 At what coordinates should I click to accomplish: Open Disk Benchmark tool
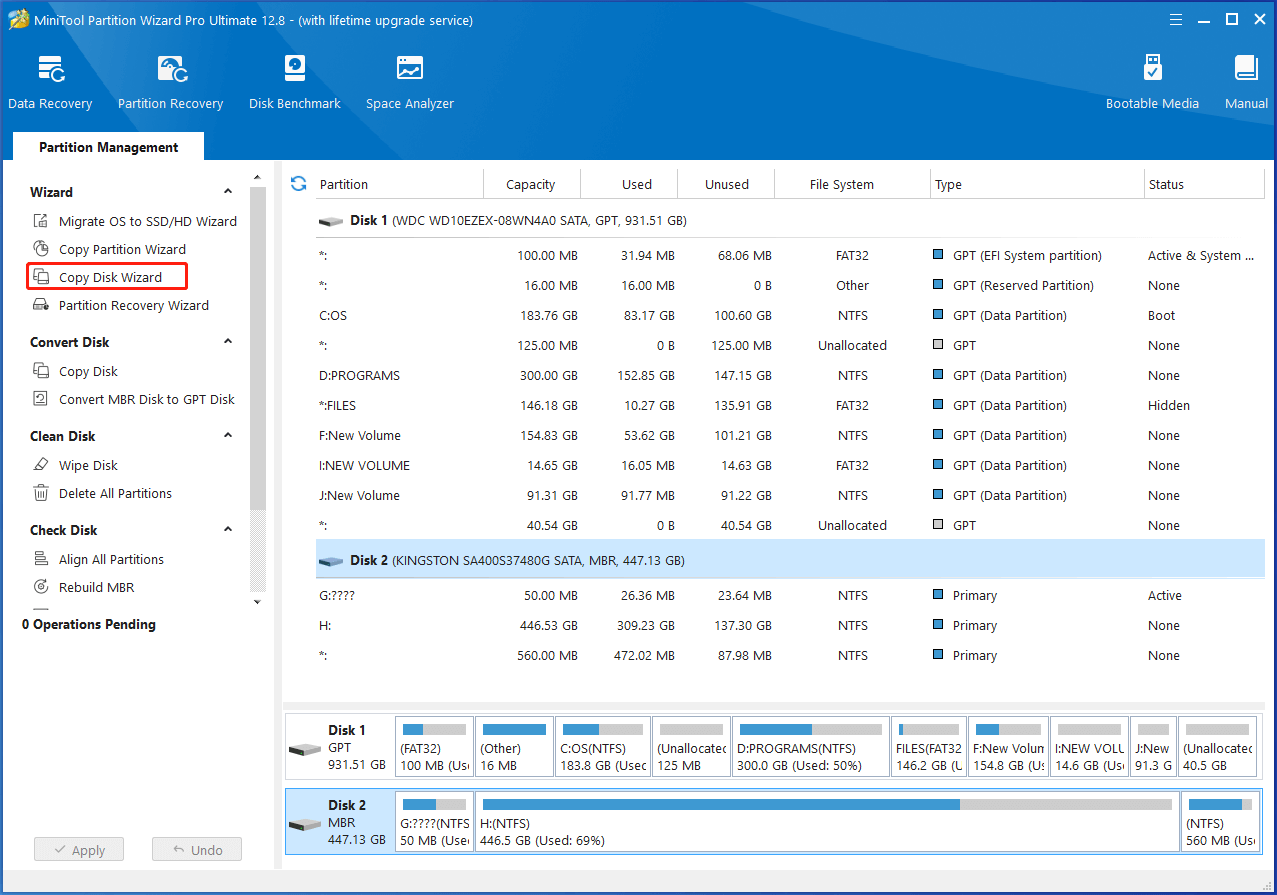click(295, 82)
